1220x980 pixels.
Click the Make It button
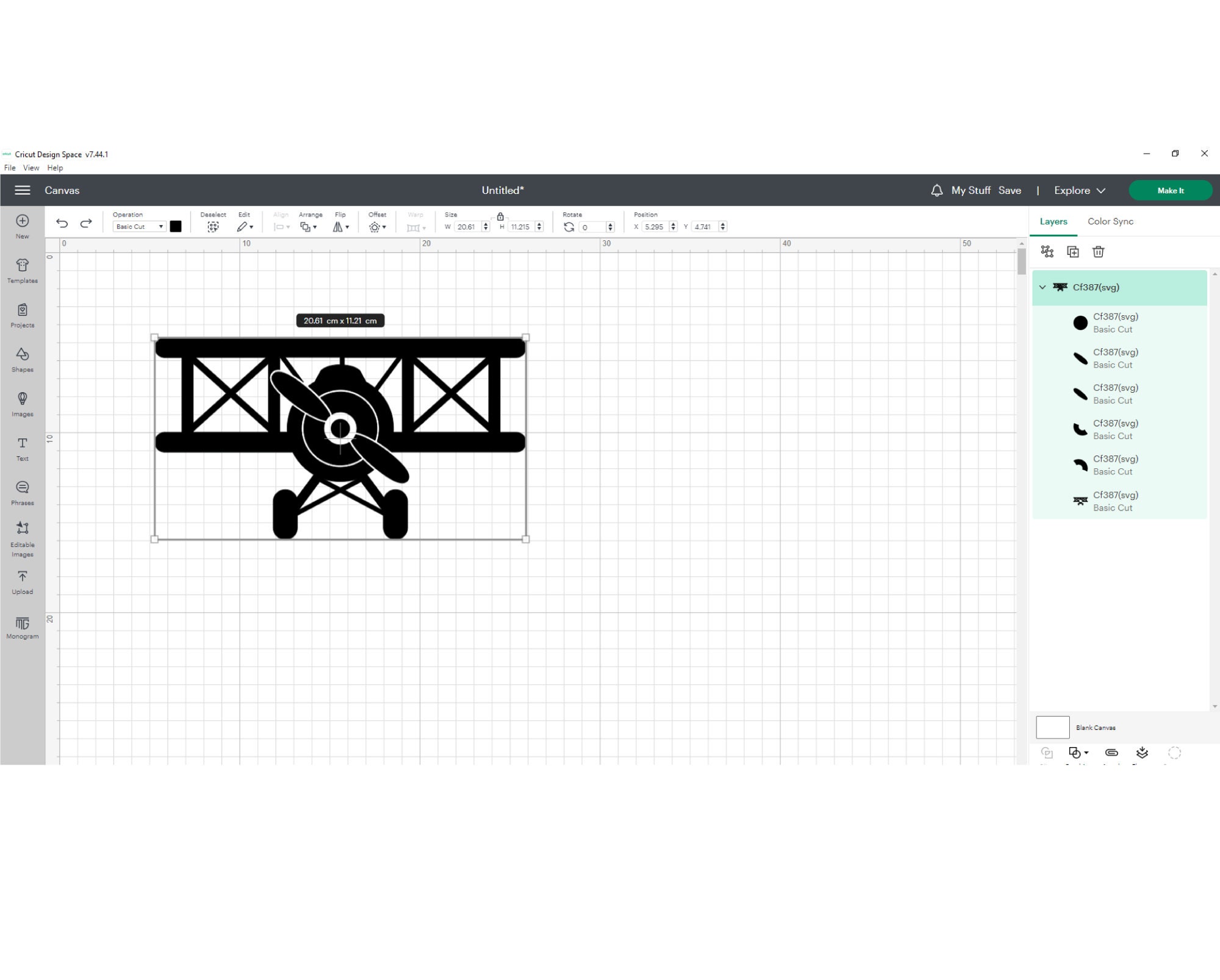coord(1170,190)
